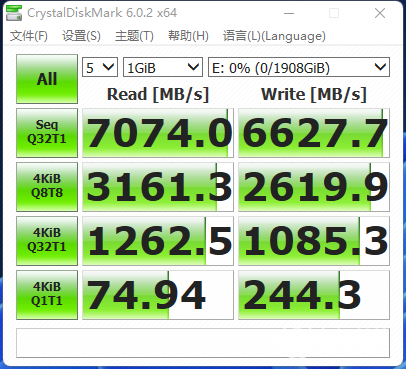Image resolution: width=406 pixels, height=369 pixels.
Task: Expand the 1GiB test size dropdown
Action: (x=163, y=67)
